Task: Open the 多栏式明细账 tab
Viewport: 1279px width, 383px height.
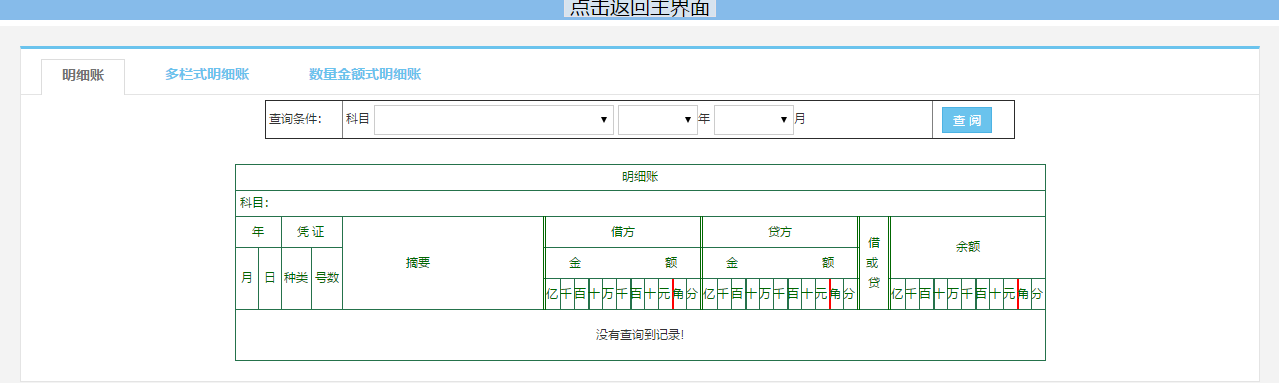Action: click(x=207, y=74)
